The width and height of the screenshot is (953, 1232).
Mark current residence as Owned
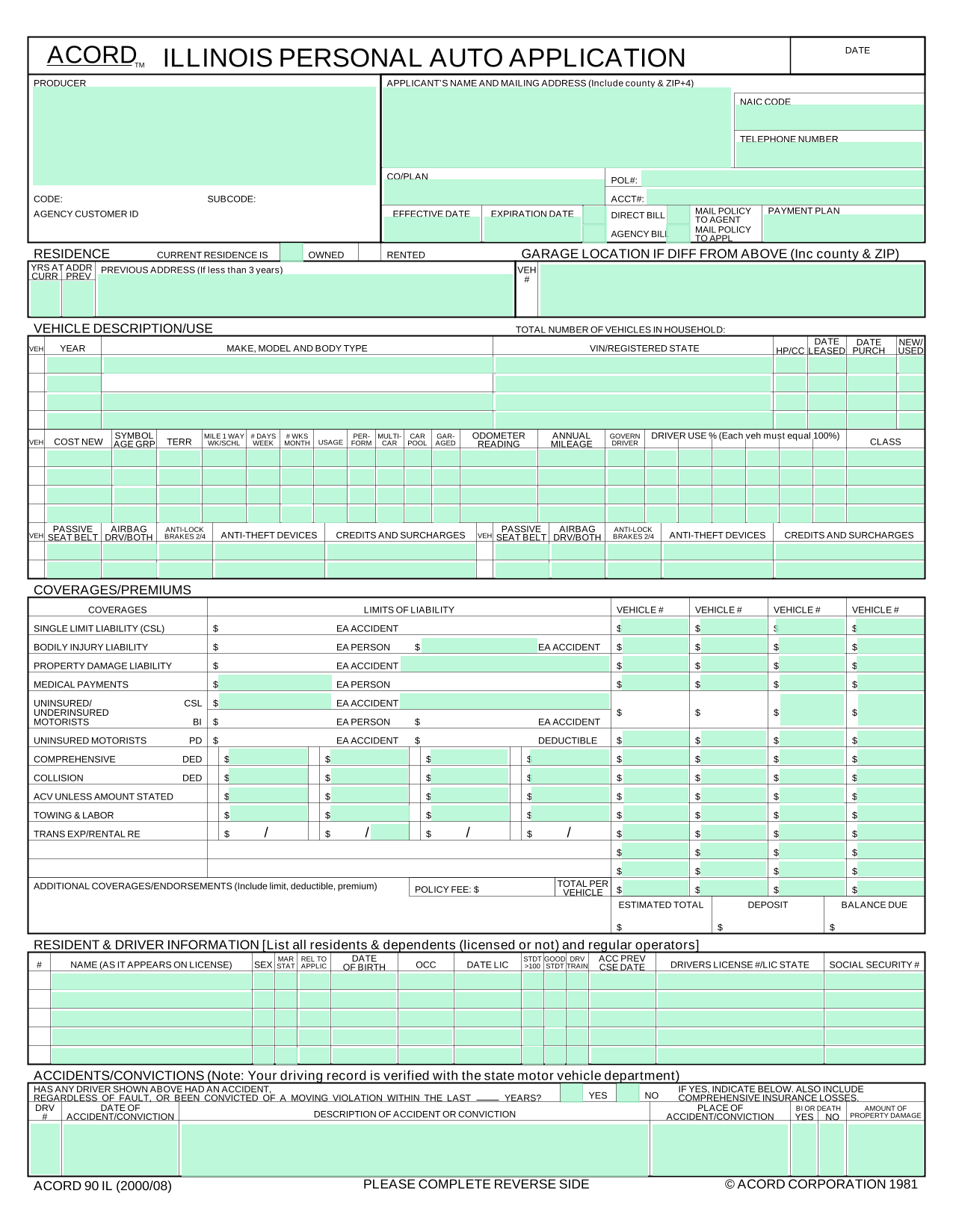coord(292,252)
